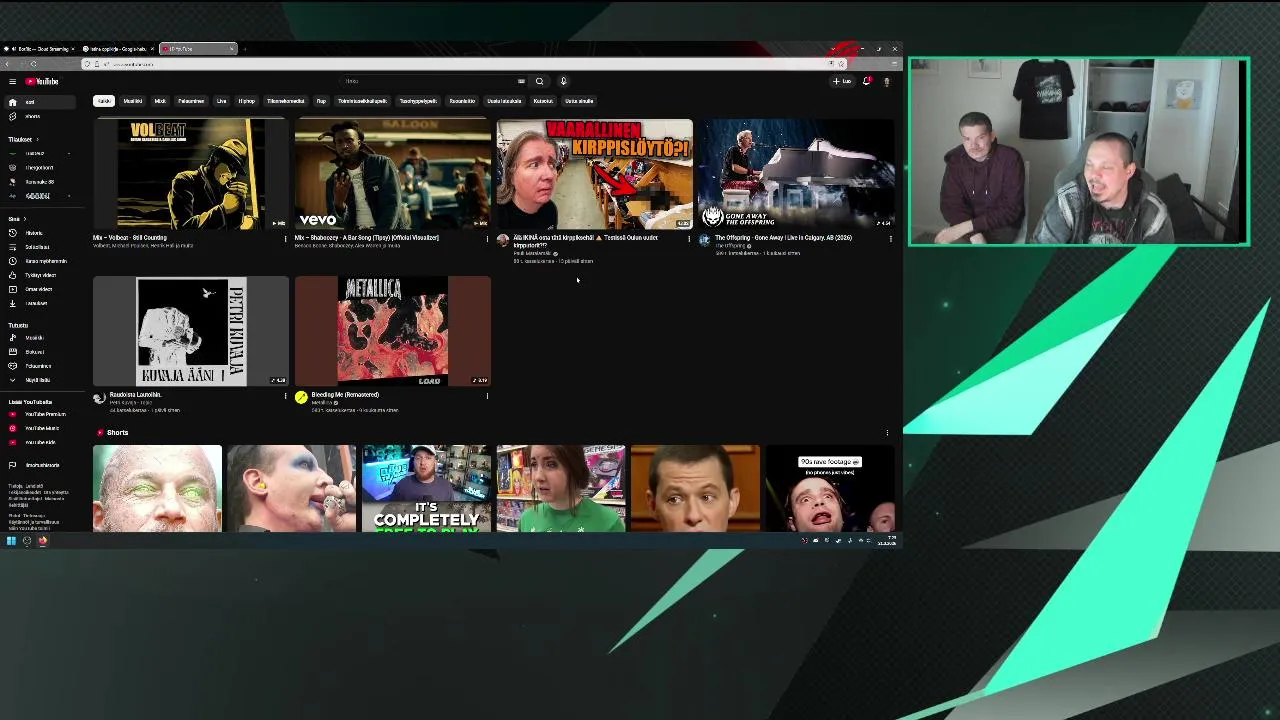This screenshot has height=720, width=1280.
Task: Open the Shorts icon in sidebar
Action: pos(12,116)
